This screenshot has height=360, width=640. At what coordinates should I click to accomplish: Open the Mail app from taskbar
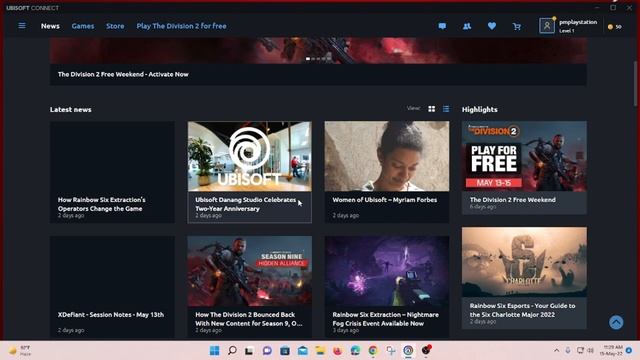pos(302,350)
